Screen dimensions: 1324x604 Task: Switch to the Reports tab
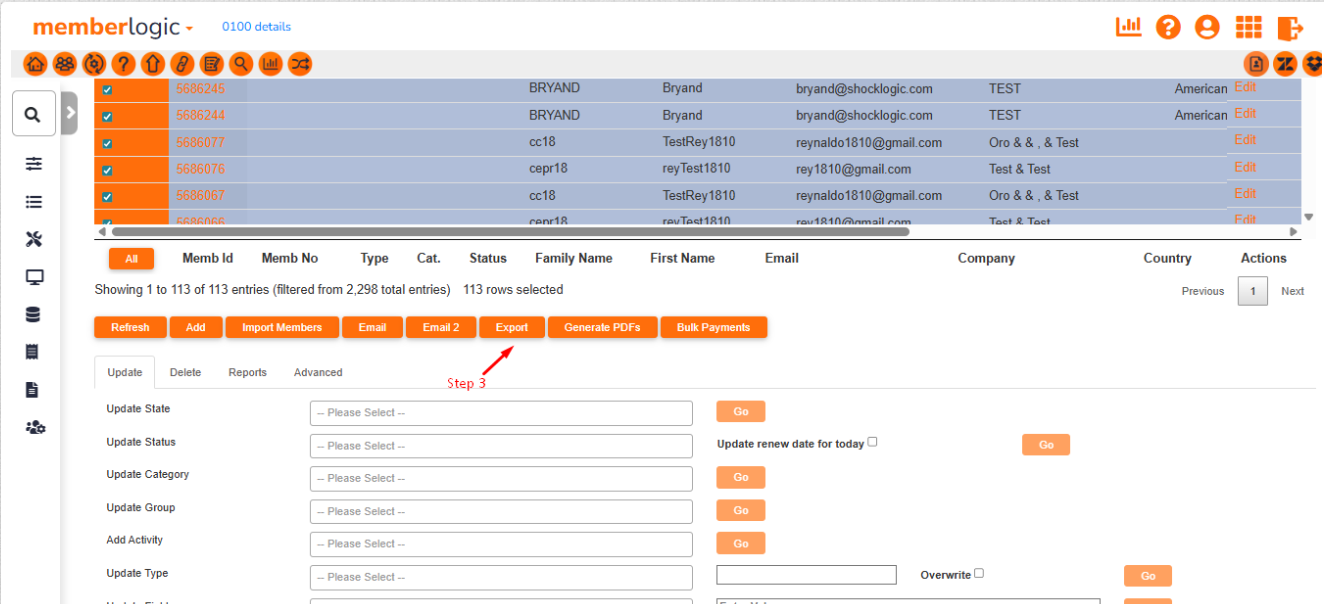tap(247, 372)
